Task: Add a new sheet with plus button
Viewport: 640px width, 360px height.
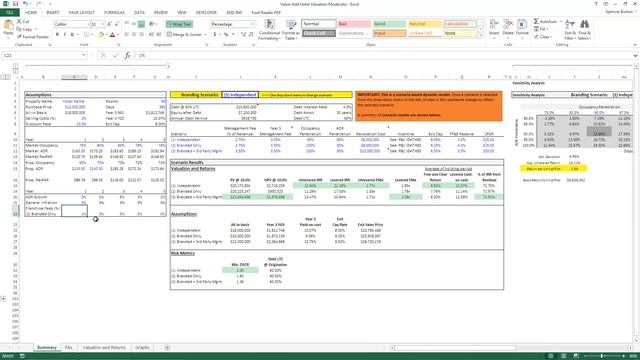Action: coord(167,347)
